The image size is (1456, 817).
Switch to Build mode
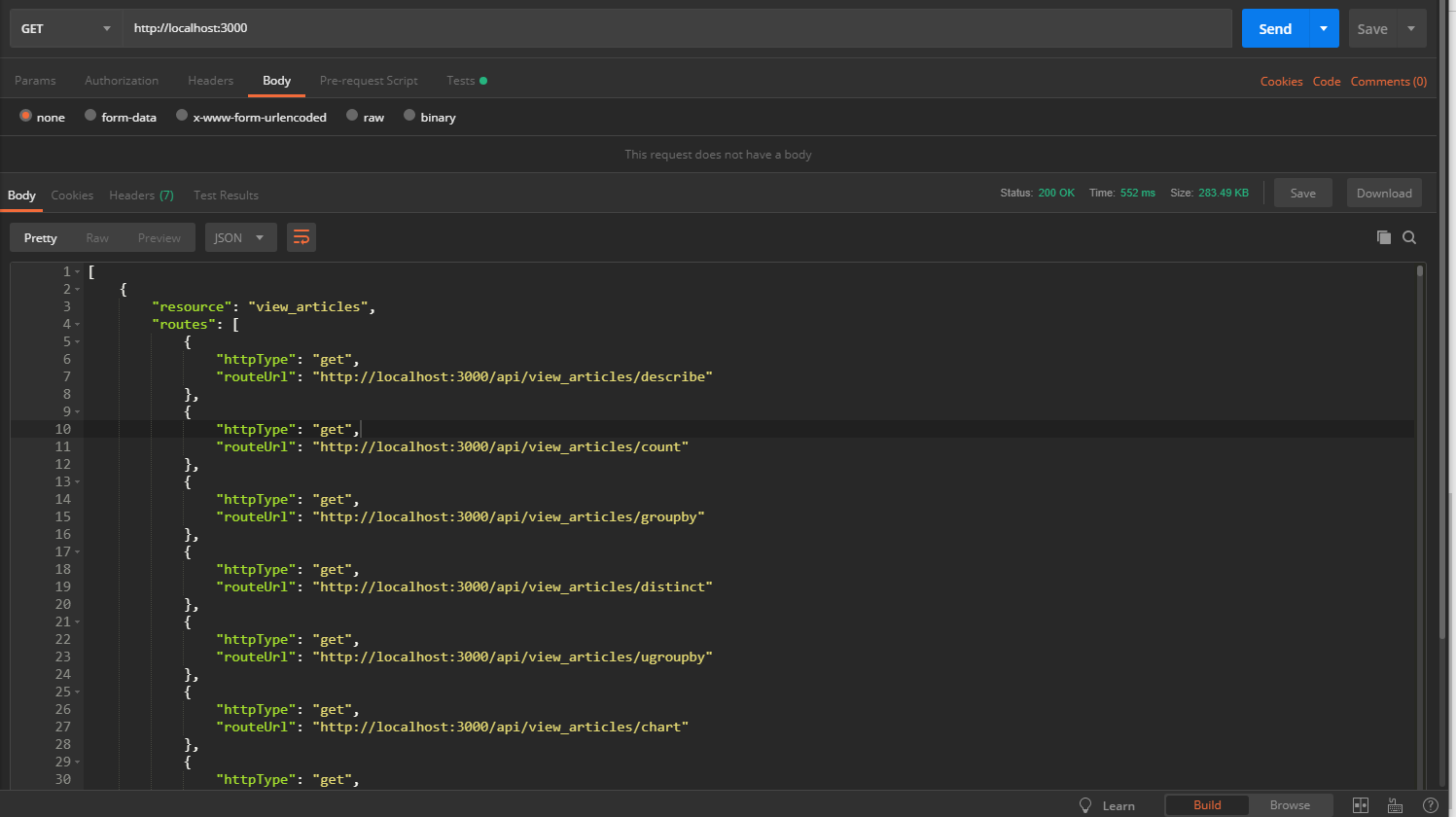[1207, 805]
